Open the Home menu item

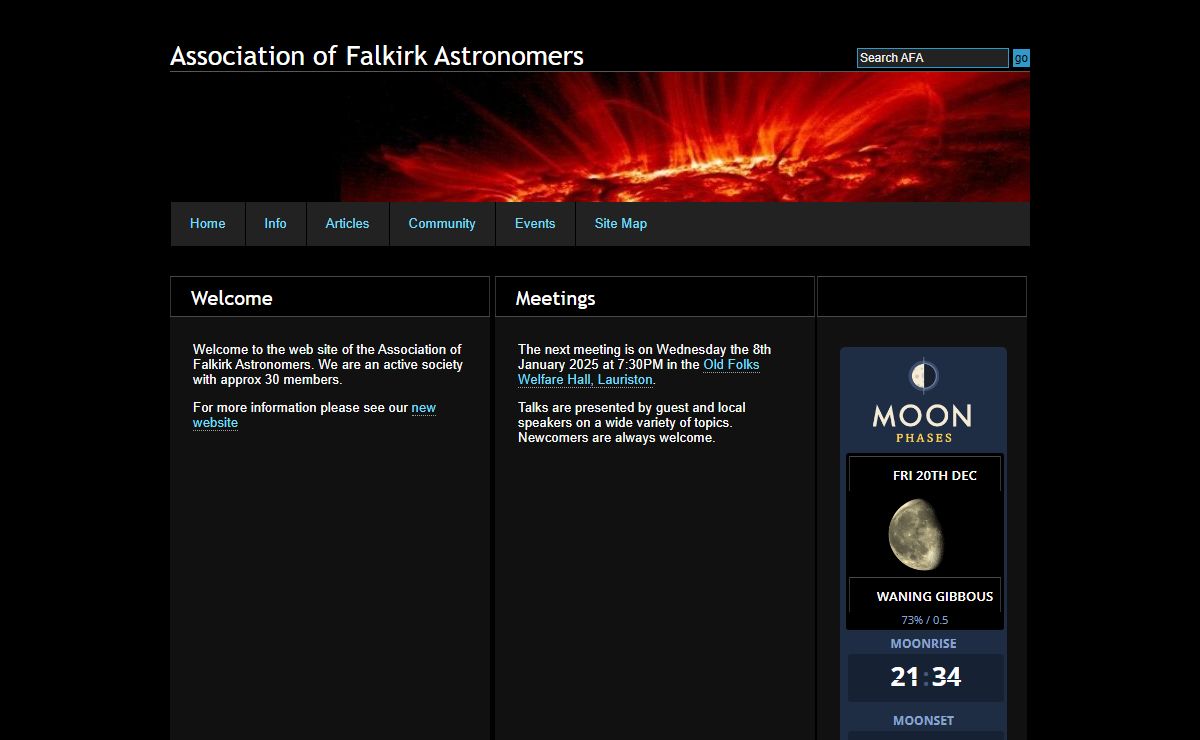(208, 223)
